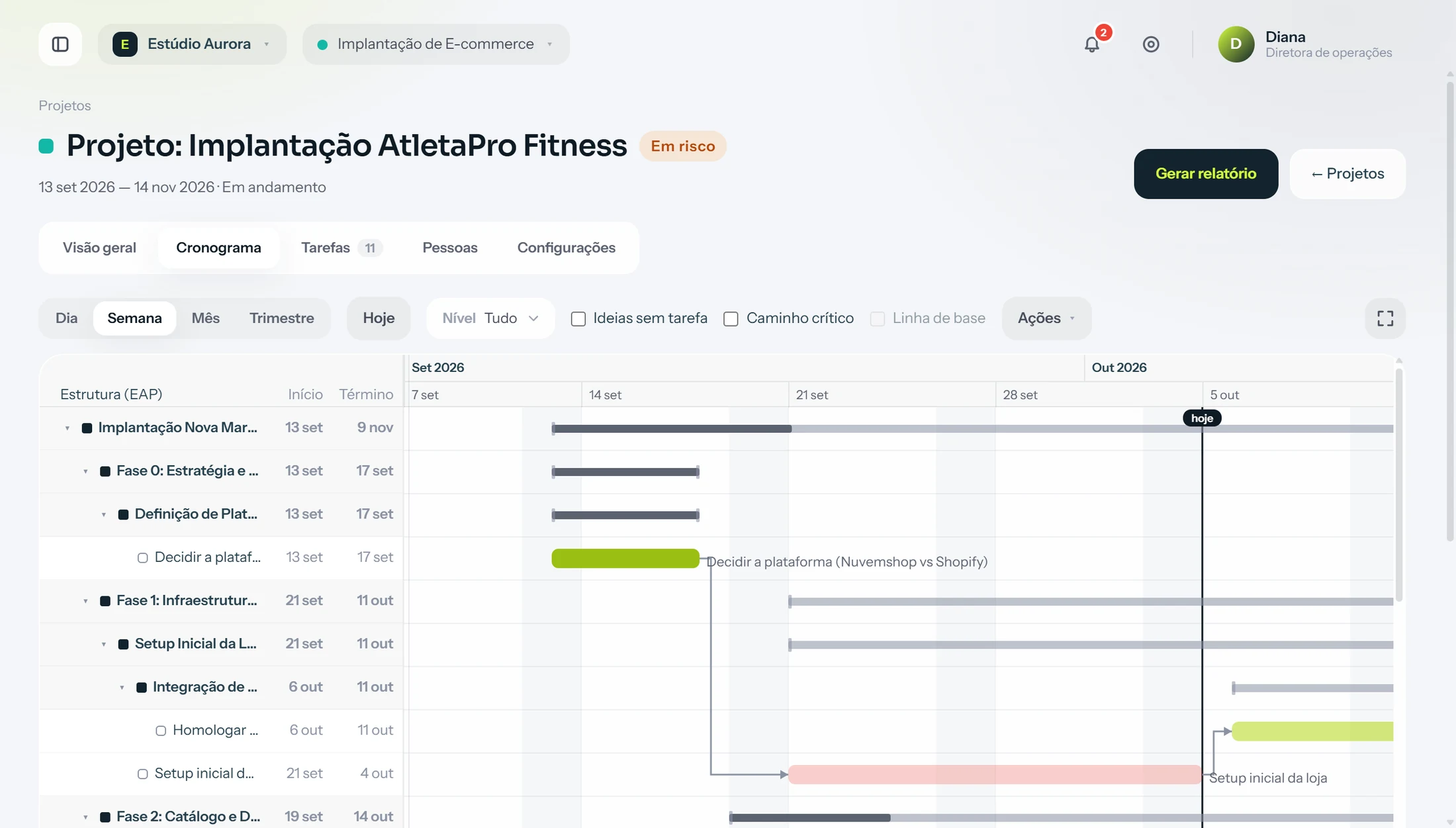Open the notifications bell
Screen dimensions: 1456x828
pyautogui.click(x=1092, y=44)
